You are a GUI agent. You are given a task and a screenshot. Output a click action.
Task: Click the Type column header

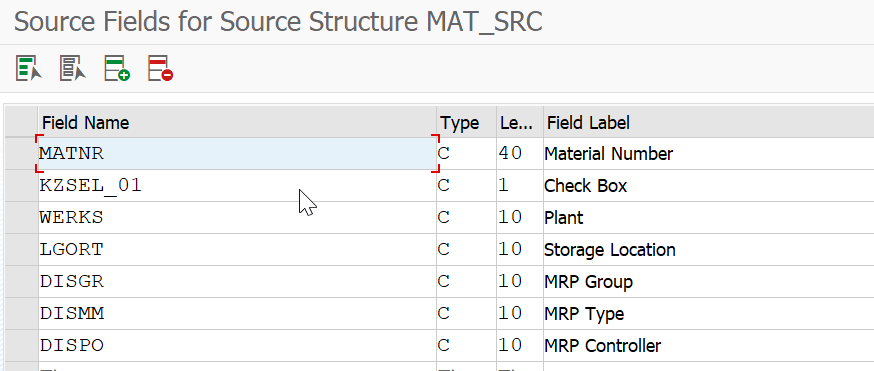pos(467,123)
